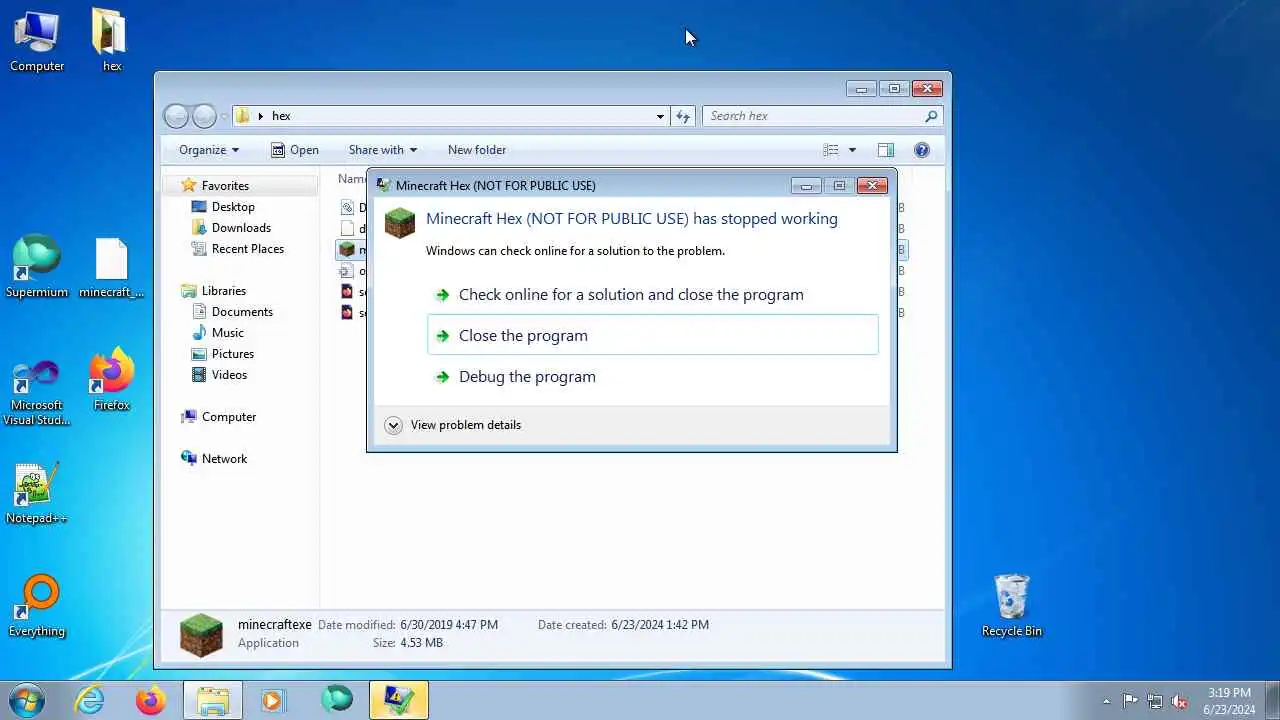This screenshot has height=720, width=1280.
Task: Open Windows Media Player from taskbar
Action: click(274, 700)
